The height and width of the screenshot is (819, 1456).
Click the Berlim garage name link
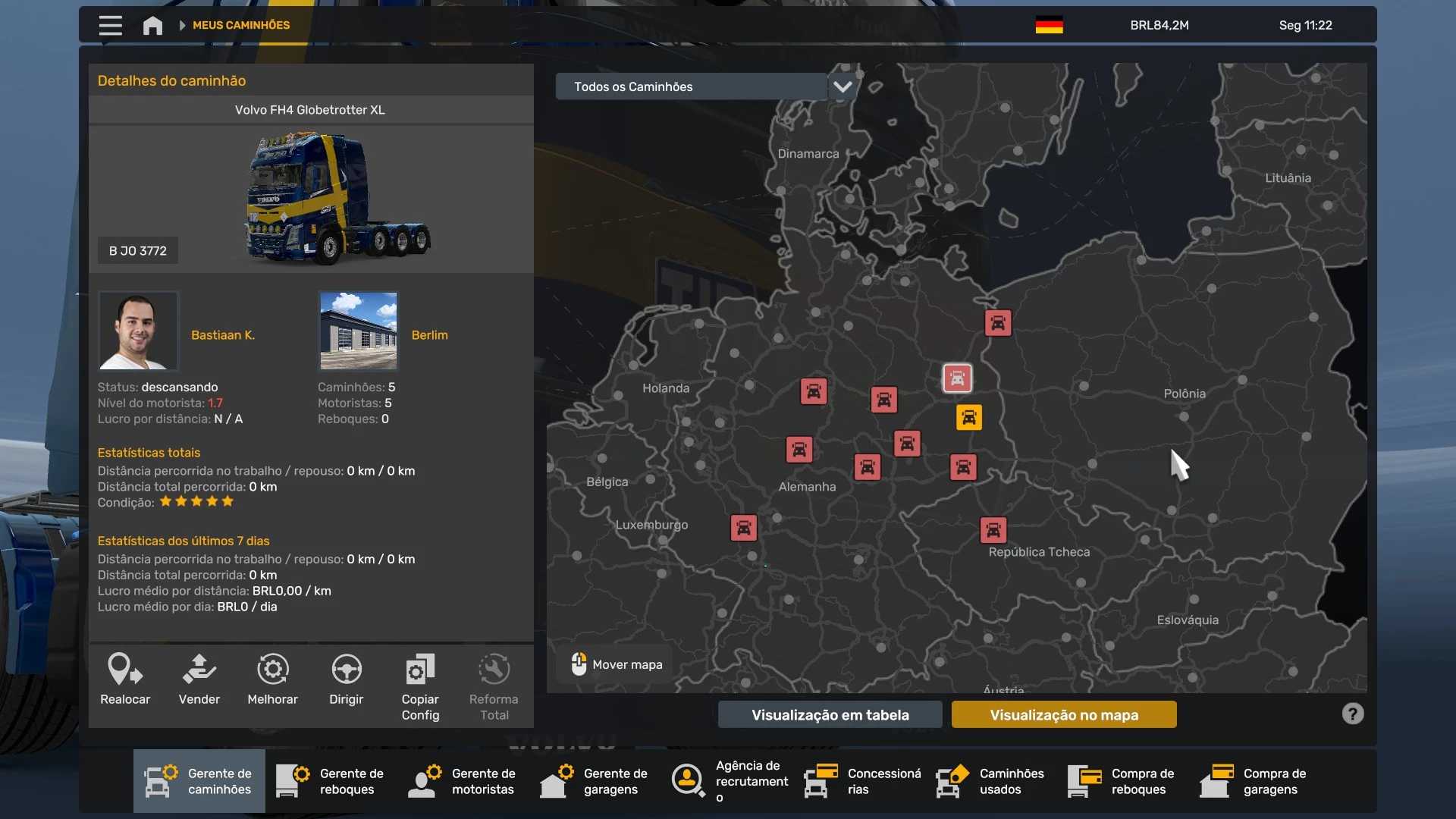[x=430, y=335]
